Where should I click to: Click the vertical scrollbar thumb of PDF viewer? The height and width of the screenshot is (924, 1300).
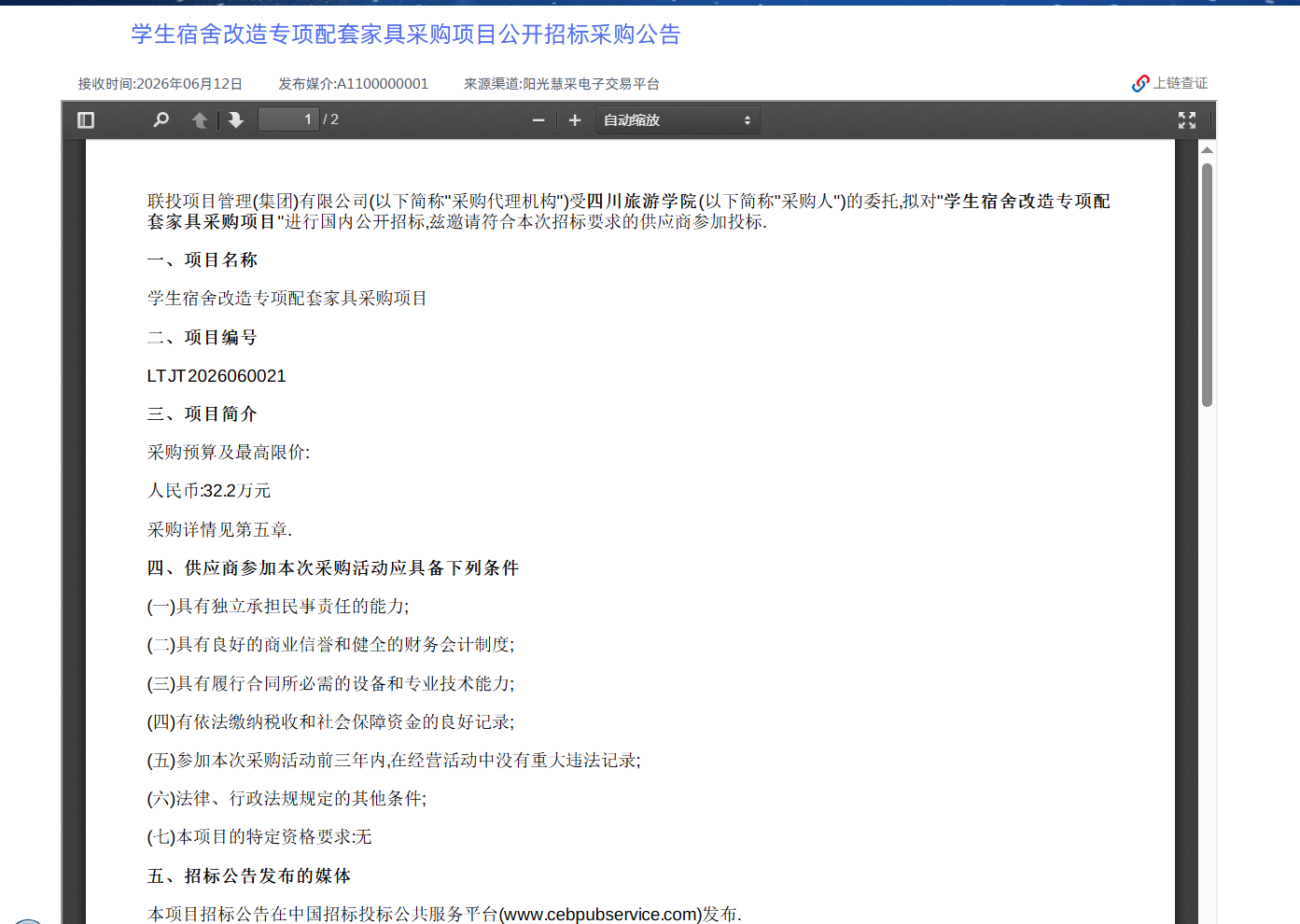(1207, 286)
